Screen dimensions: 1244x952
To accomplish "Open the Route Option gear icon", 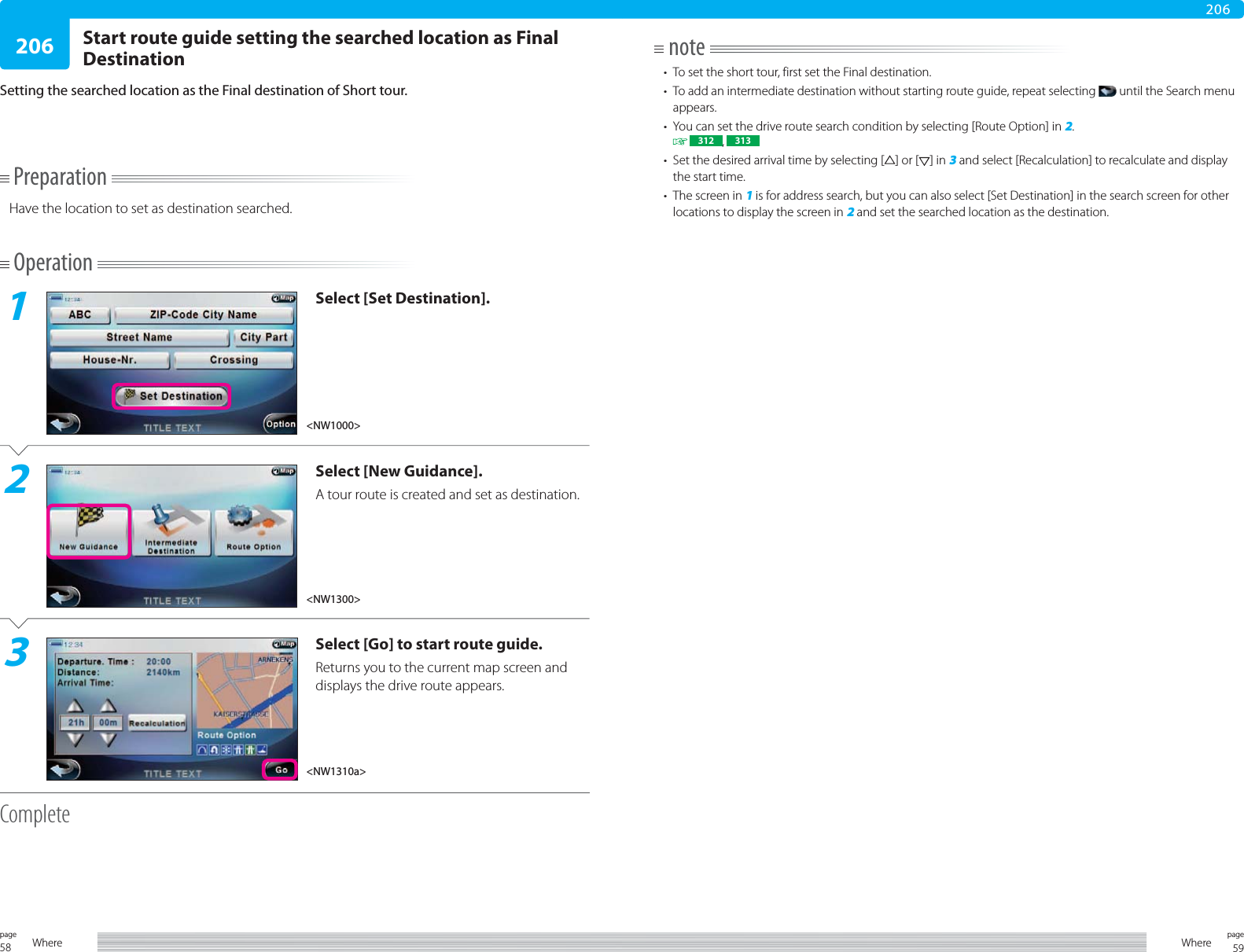I will [254, 531].
